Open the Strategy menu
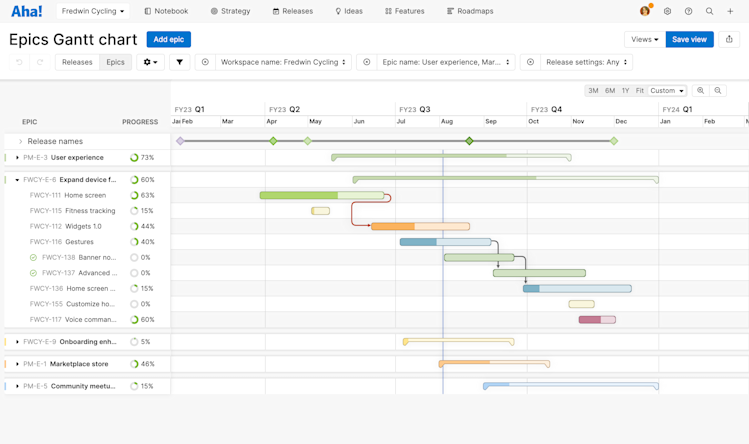749x444 pixels. point(230,11)
